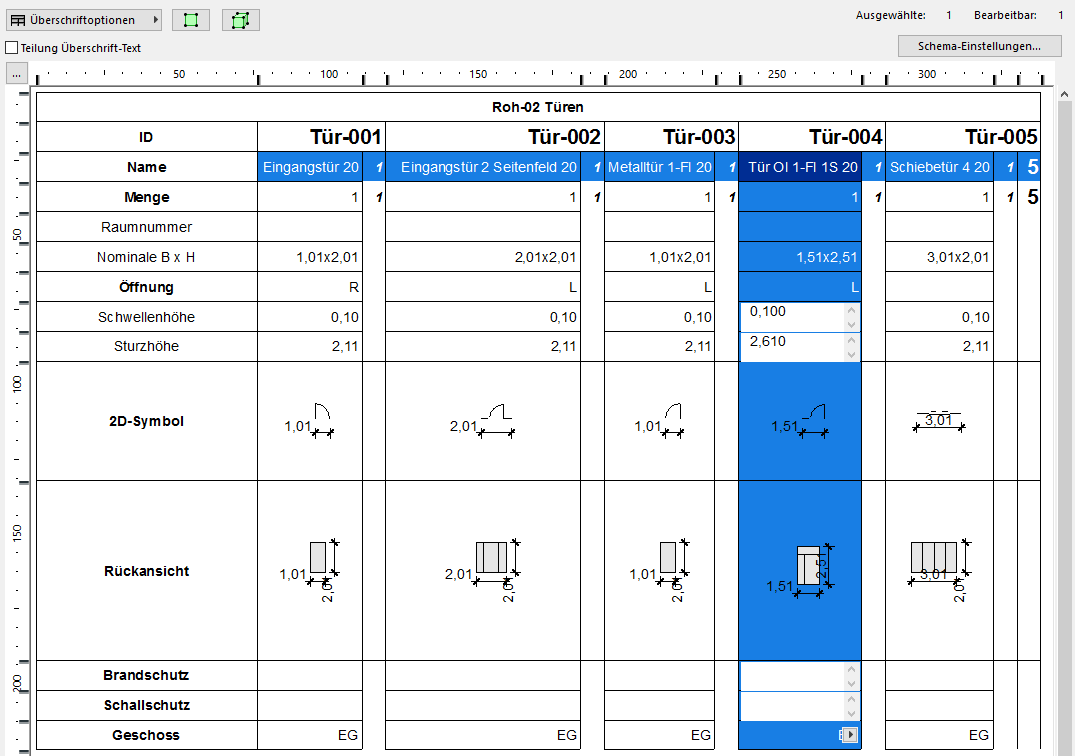1075x756 pixels.
Task: Select Tür-004 2D-Symbol preview
Action: pyautogui.click(x=799, y=421)
